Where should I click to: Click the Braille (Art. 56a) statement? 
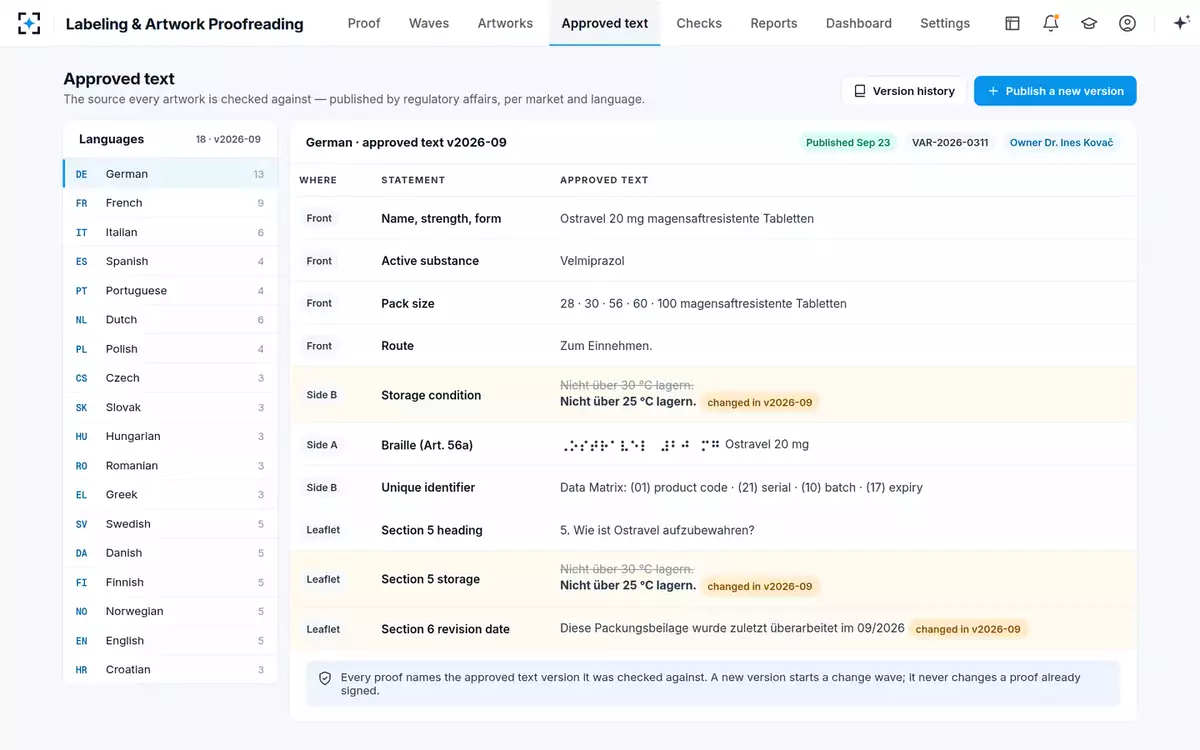pyautogui.click(x=427, y=445)
